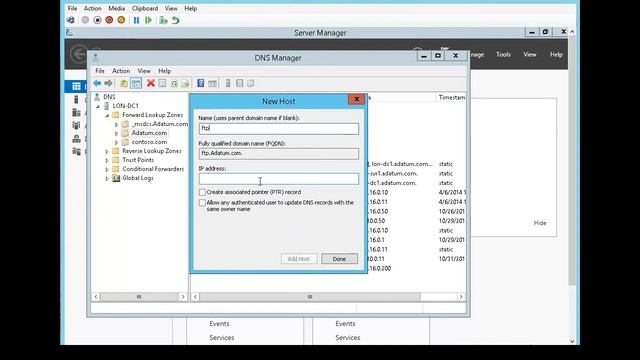Open the Clipboard menu in VM window
This screenshot has height=360, width=640.
pyautogui.click(x=144, y=8)
